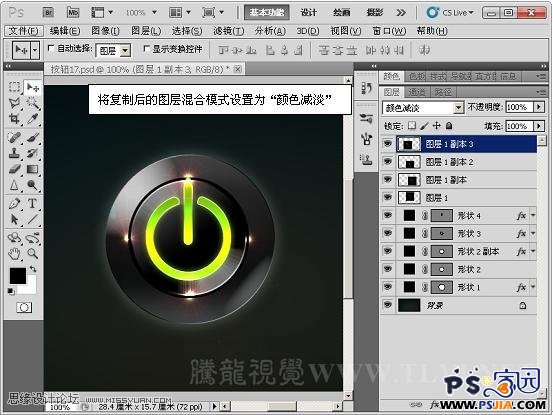Hide layer 图层 1

pos(388,197)
